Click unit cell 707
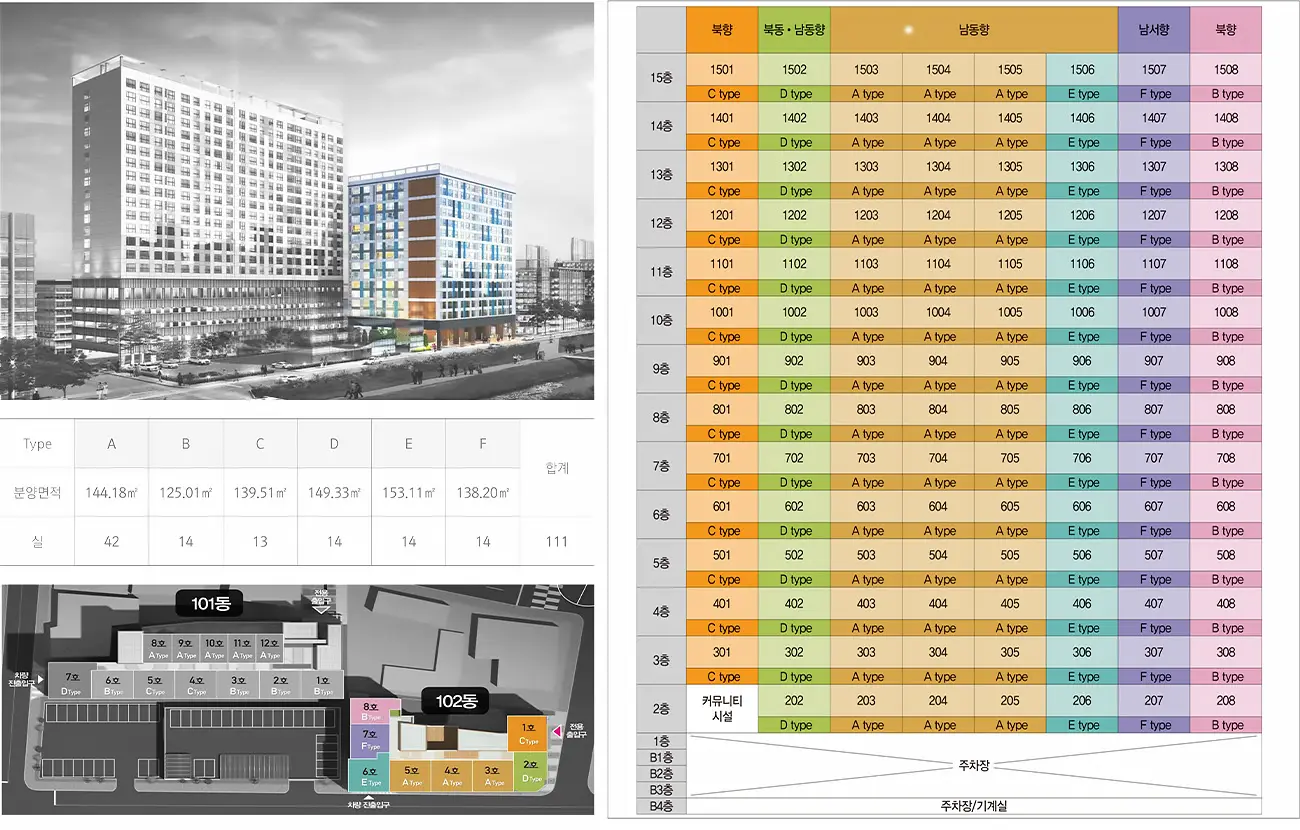Screen dimensions: 1300x830 point(1154,458)
